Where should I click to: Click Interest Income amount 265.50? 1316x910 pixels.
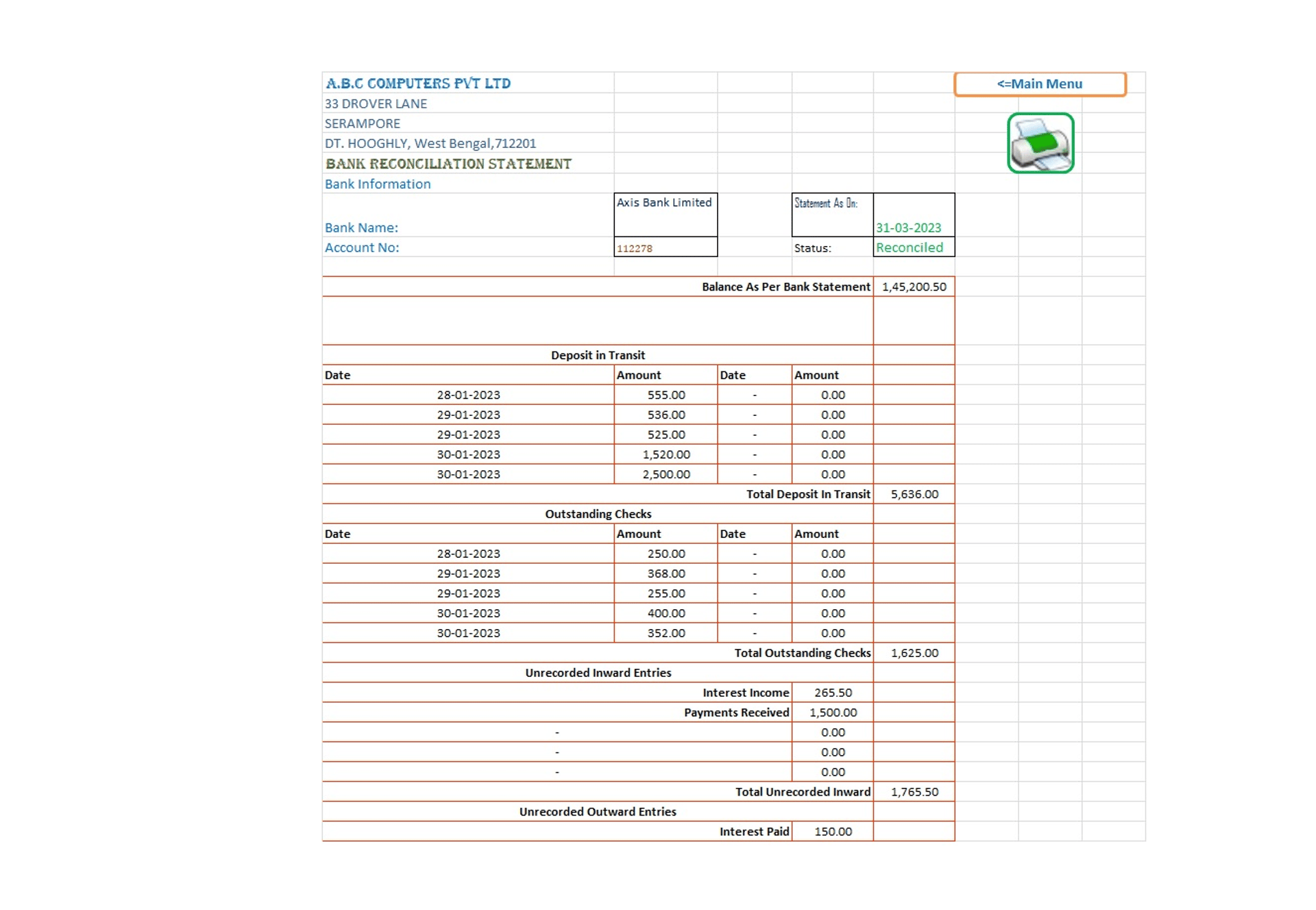[x=832, y=693]
